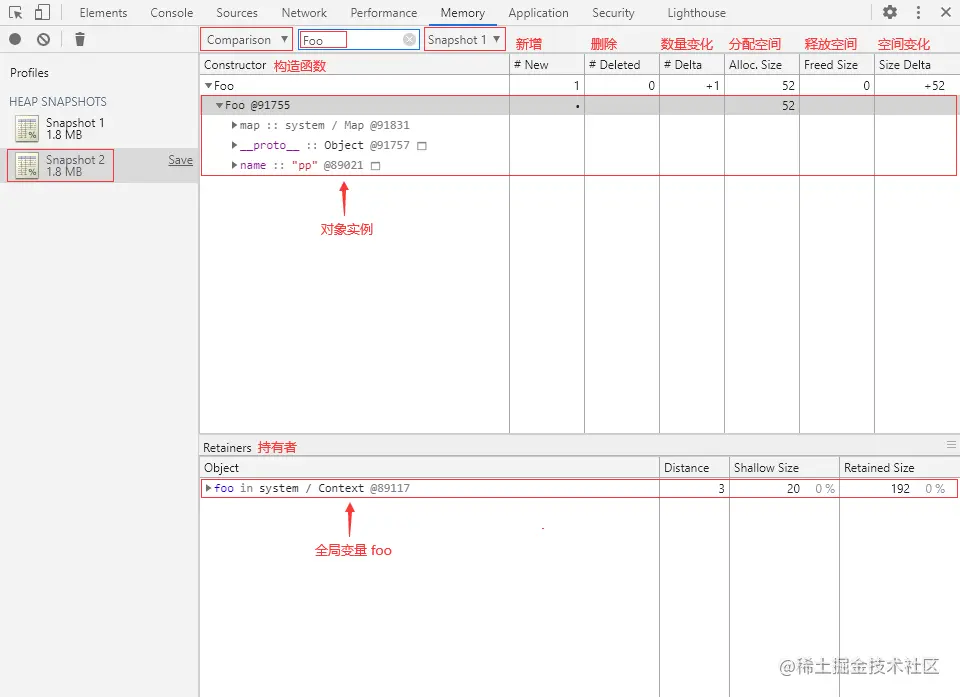Sort by the # New column header

547,65
